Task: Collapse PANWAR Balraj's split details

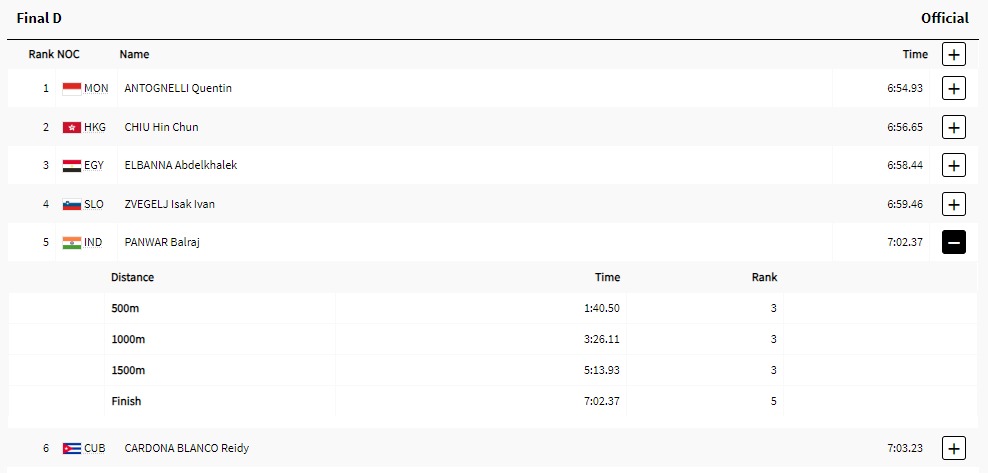Action: tap(954, 242)
